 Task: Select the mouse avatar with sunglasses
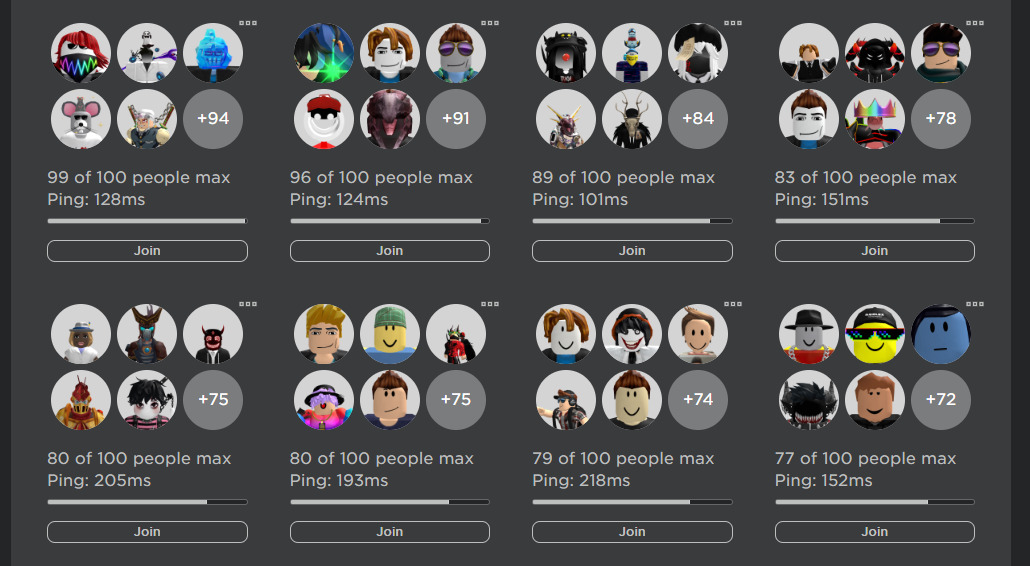[81, 119]
